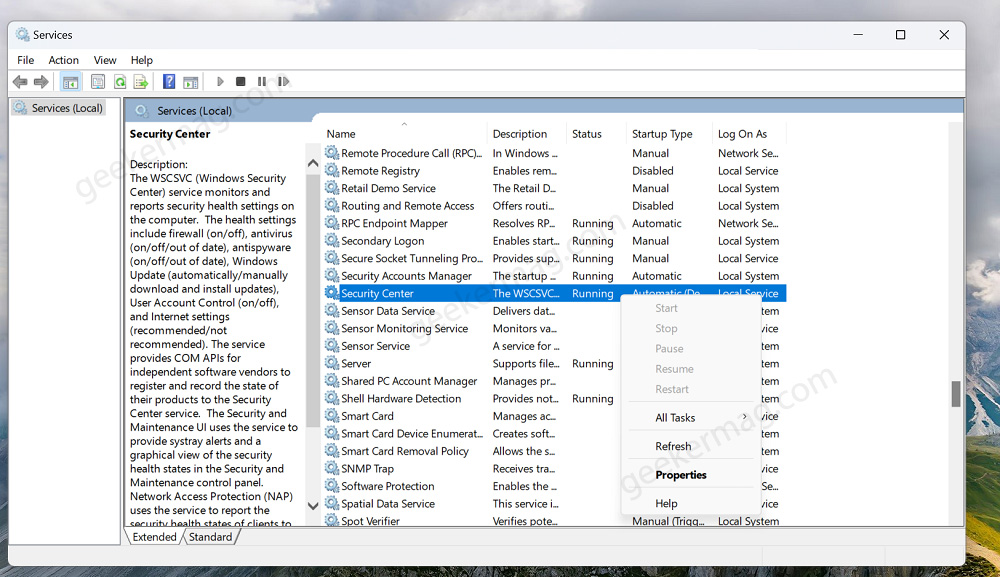This screenshot has height=577, width=1000.
Task: Select the Smart Card Removal Policy service
Action: pyautogui.click(x=472, y=451)
